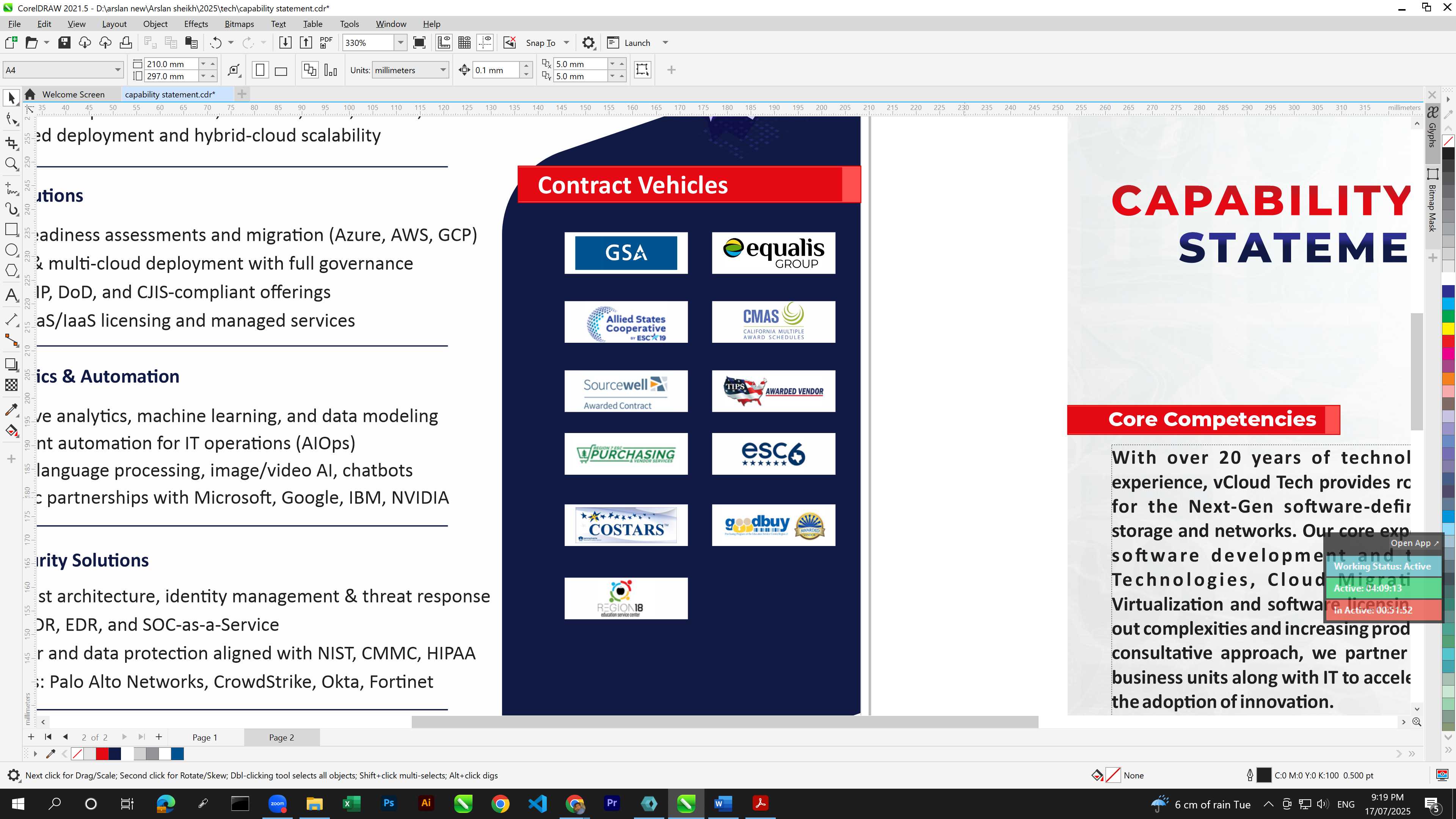Screen dimensions: 1456x819
Task: Select the Pick tool in the toolbox
Action: click(x=11, y=98)
